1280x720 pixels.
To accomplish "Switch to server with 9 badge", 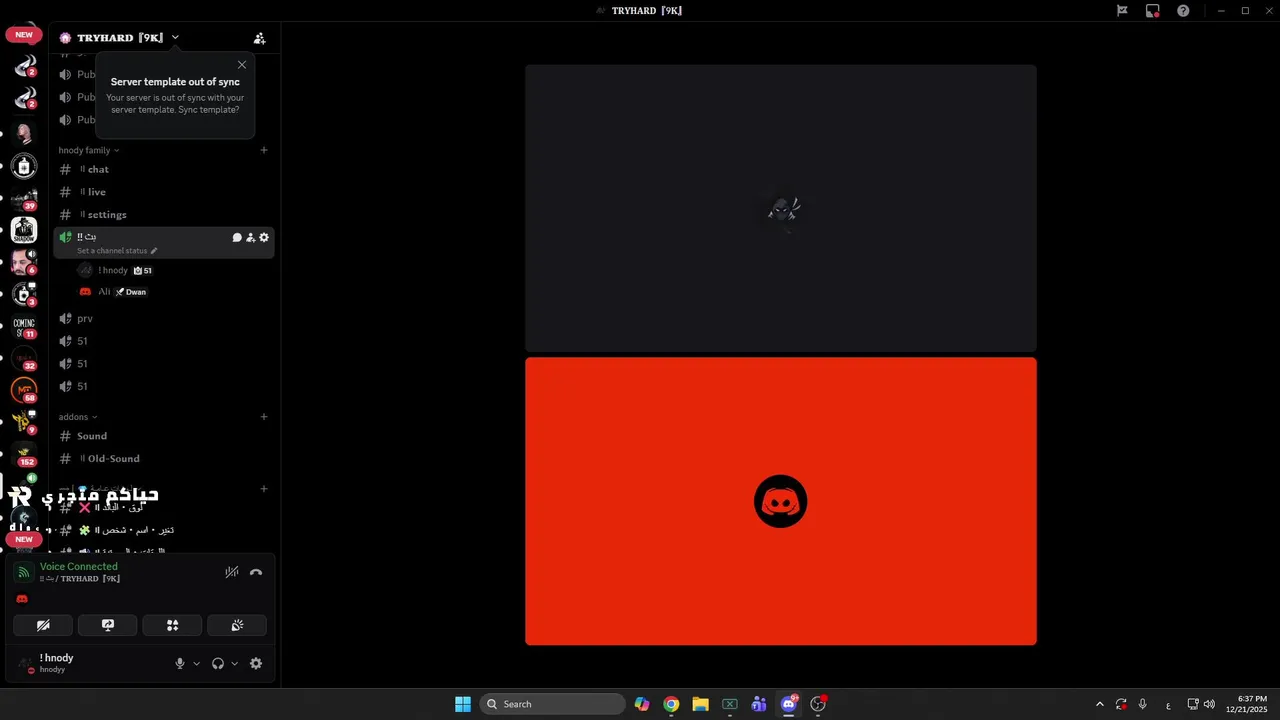I will pos(24,422).
